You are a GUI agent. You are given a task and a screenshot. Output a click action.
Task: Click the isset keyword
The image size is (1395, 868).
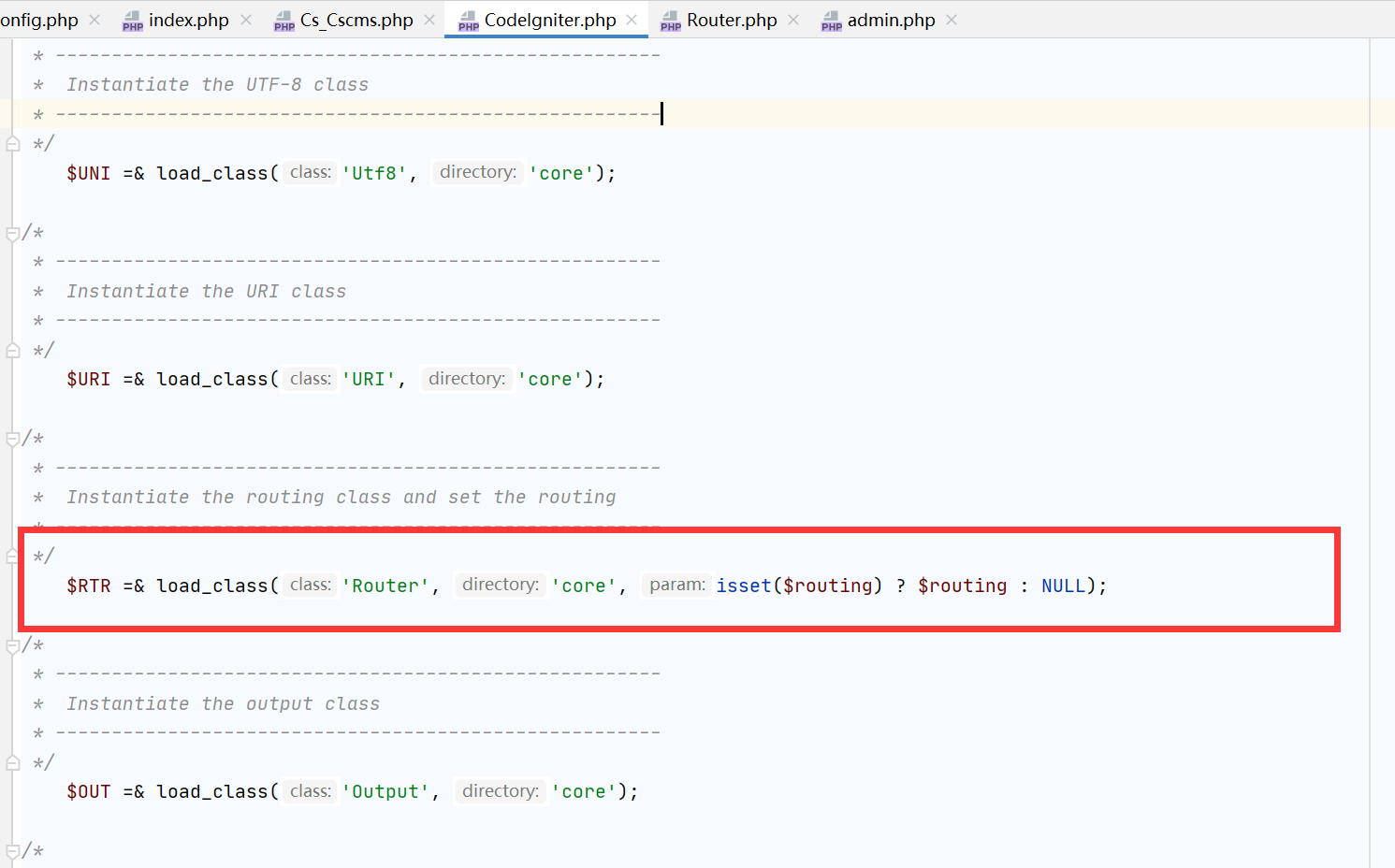pos(744,586)
